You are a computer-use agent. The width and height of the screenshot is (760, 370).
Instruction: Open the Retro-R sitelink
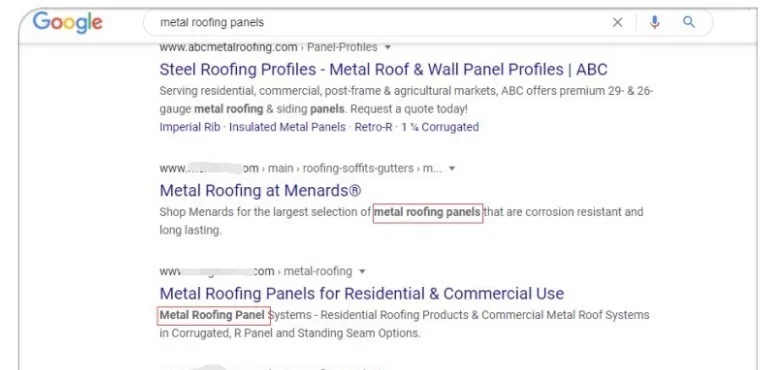pyautogui.click(x=373, y=127)
